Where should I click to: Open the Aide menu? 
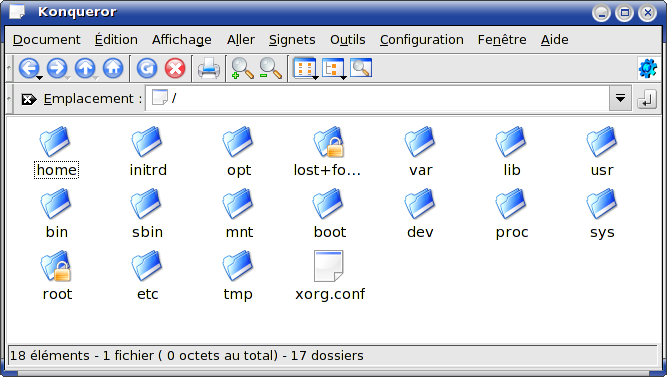[554, 40]
